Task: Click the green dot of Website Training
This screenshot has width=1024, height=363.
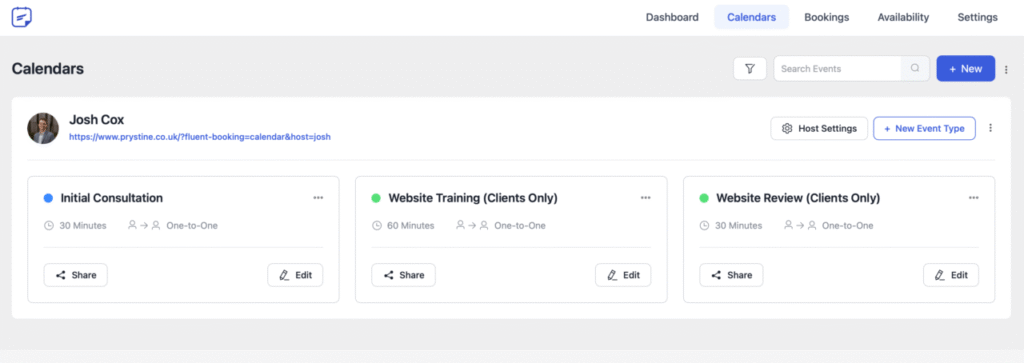Action: 376,198
